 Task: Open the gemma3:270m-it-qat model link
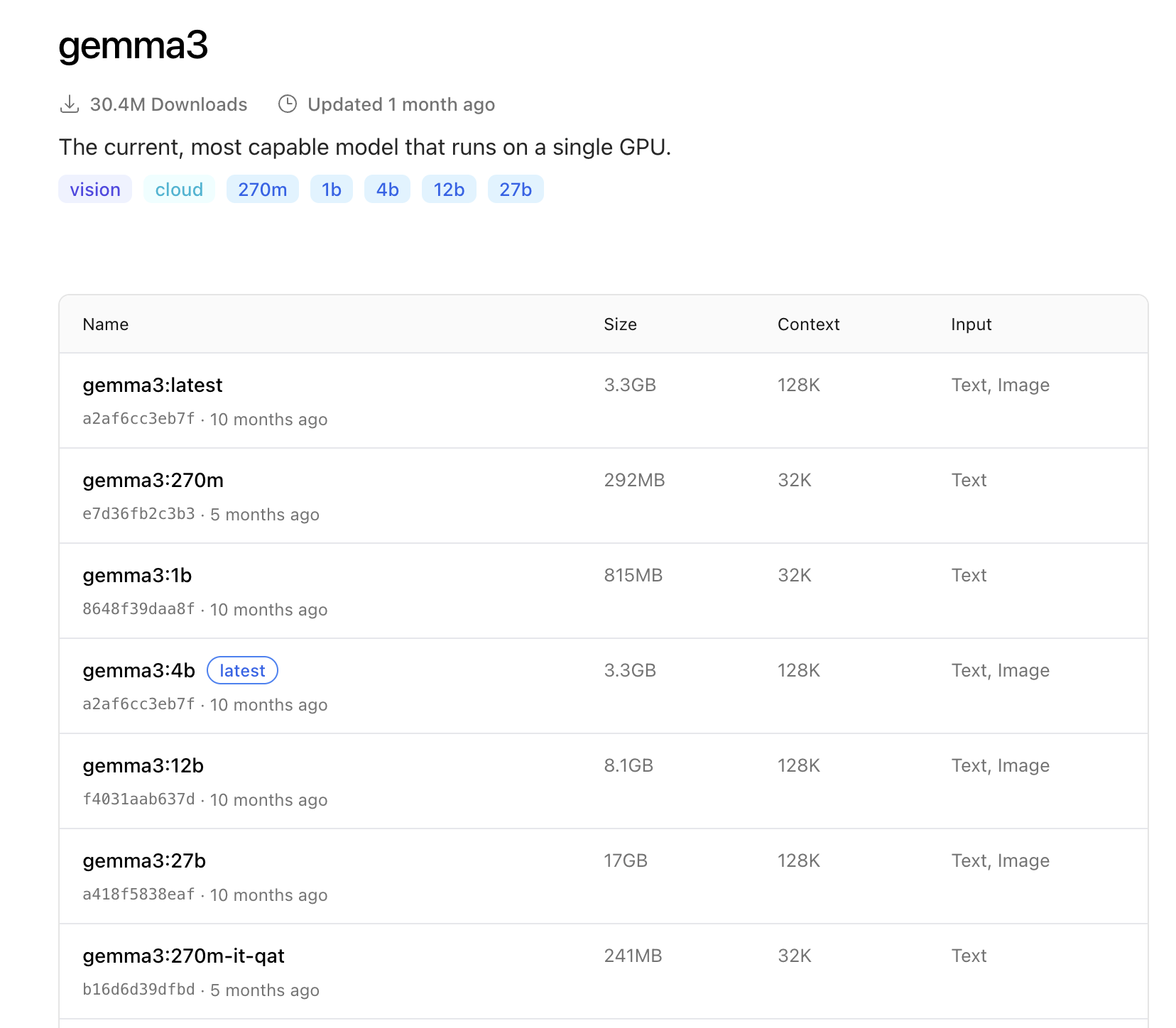(183, 956)
